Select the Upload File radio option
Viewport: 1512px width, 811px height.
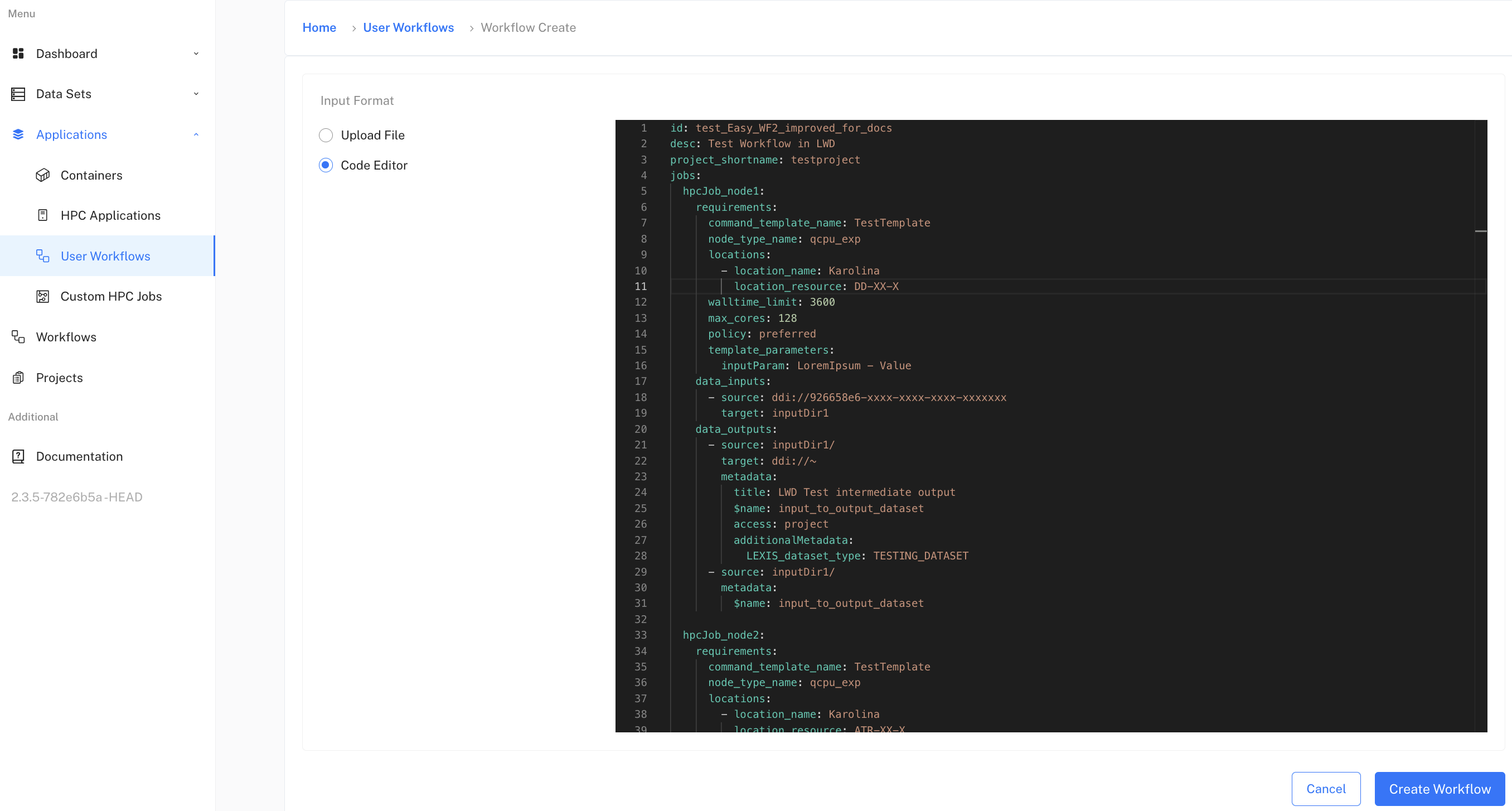(326, 135)
